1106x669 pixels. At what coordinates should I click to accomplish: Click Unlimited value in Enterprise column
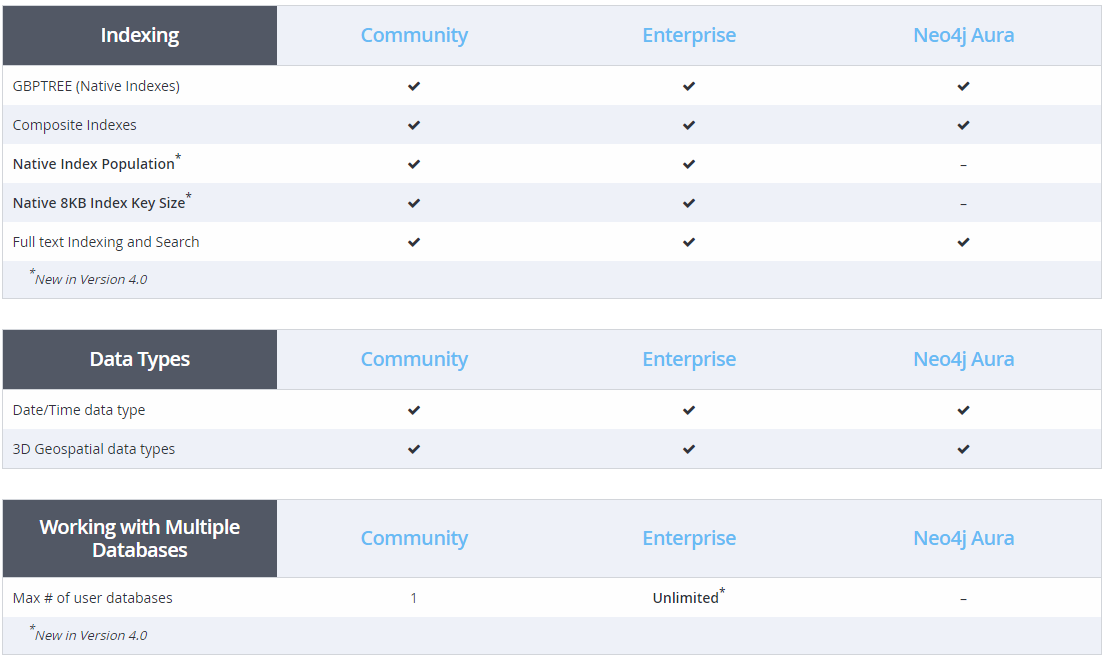(x=688, y=597)
